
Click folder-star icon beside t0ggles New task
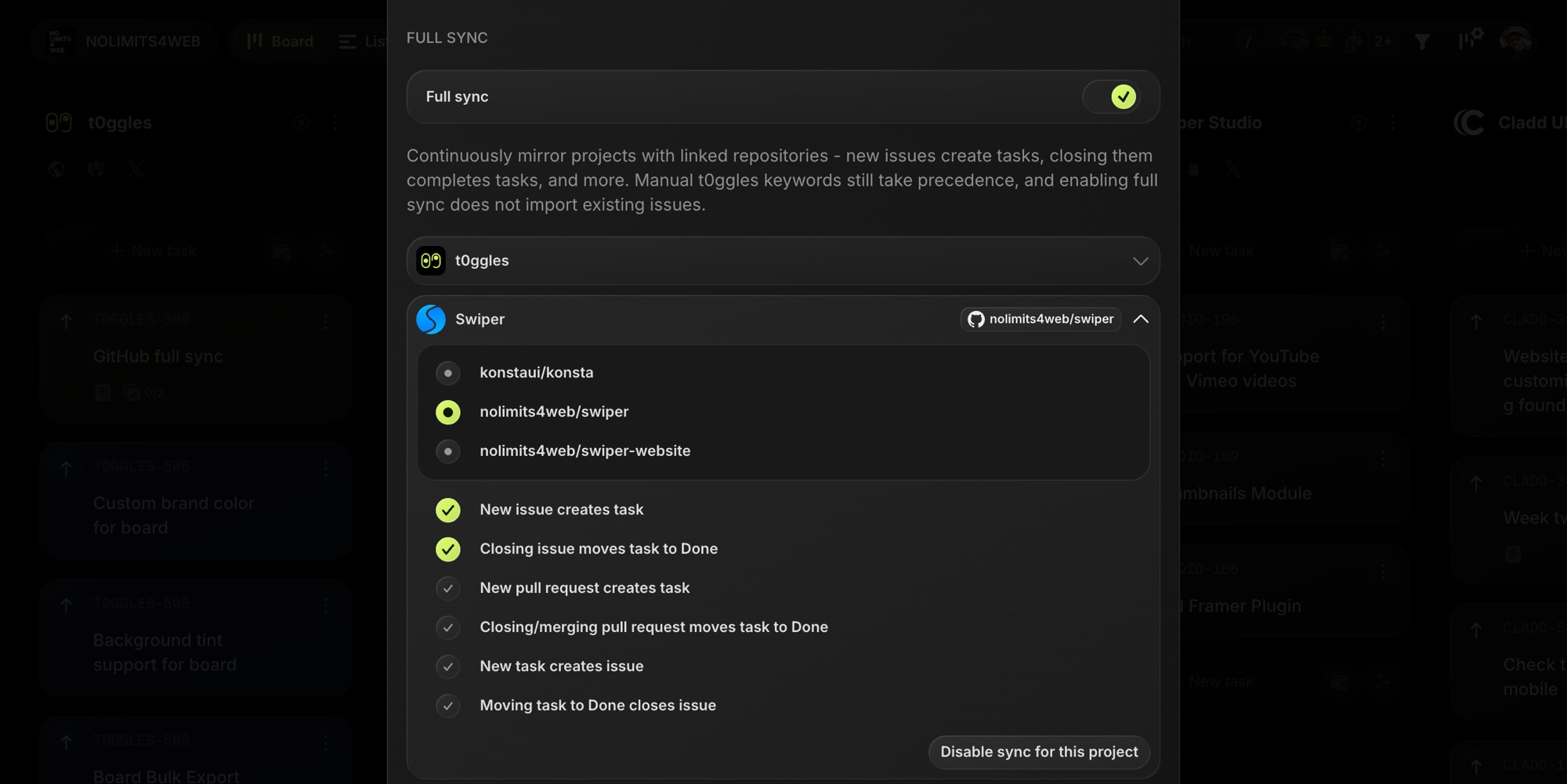point(282,251)
